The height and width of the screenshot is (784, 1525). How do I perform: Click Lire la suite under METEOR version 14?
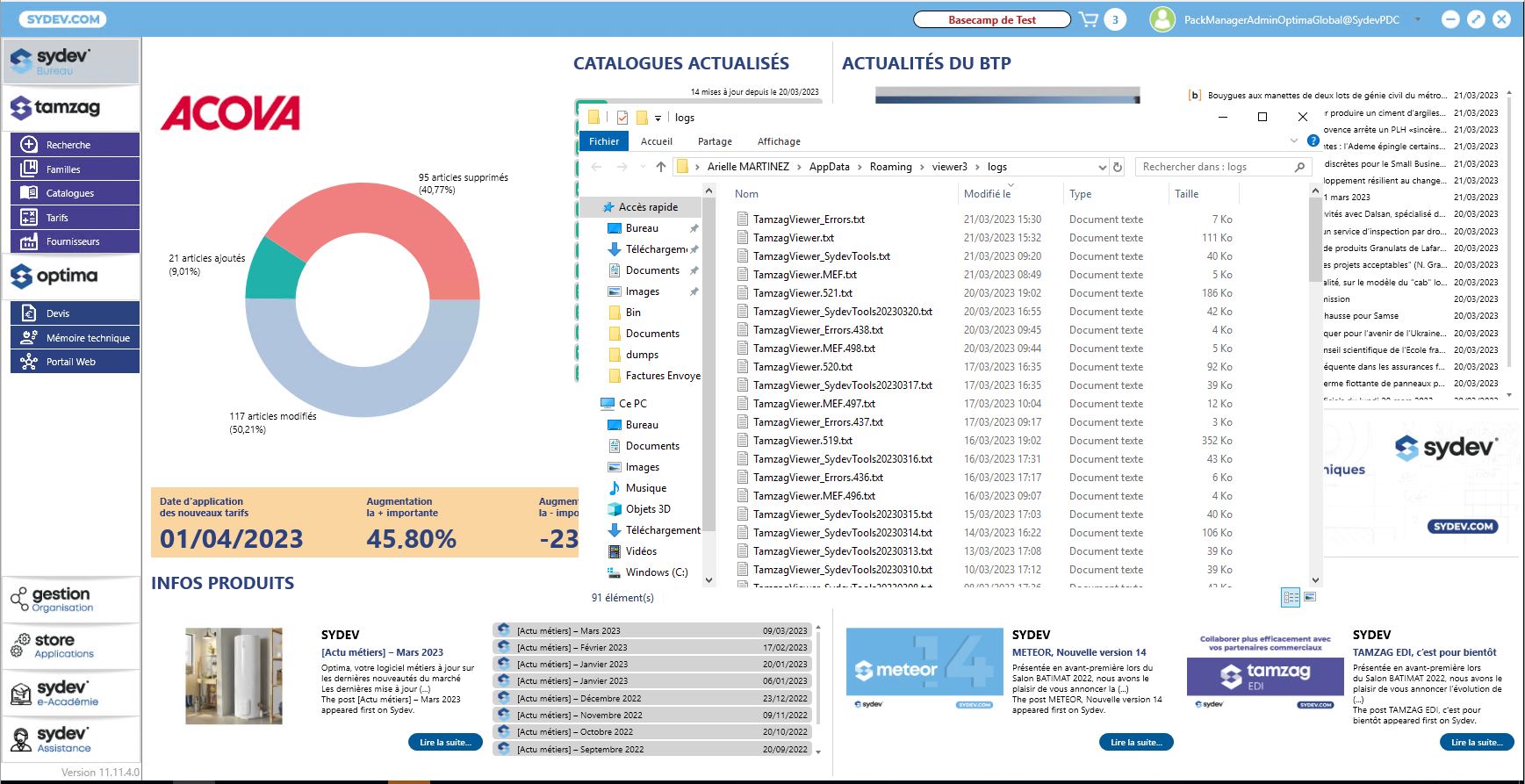1136,743
